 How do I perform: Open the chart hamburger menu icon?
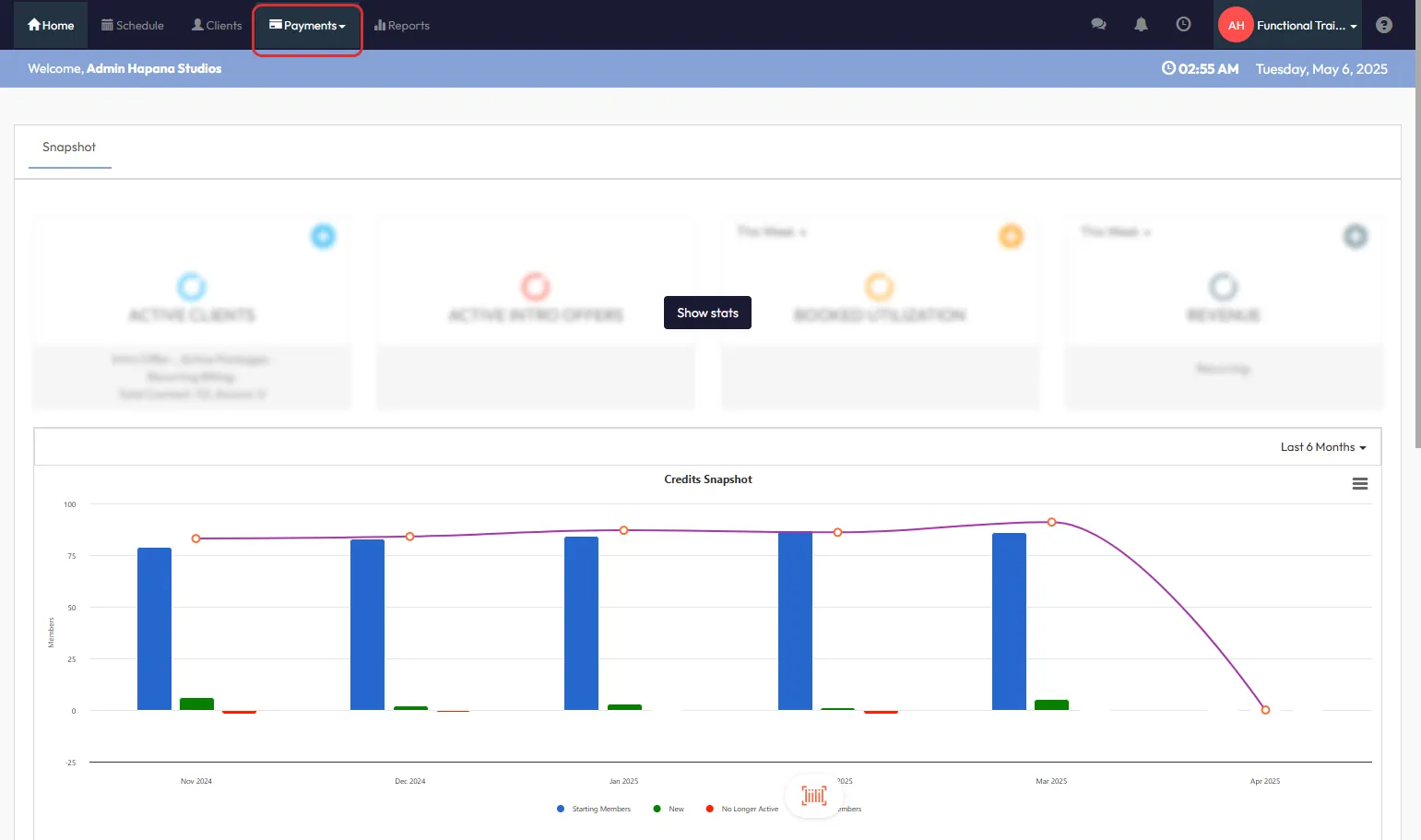click(1359, 484)
